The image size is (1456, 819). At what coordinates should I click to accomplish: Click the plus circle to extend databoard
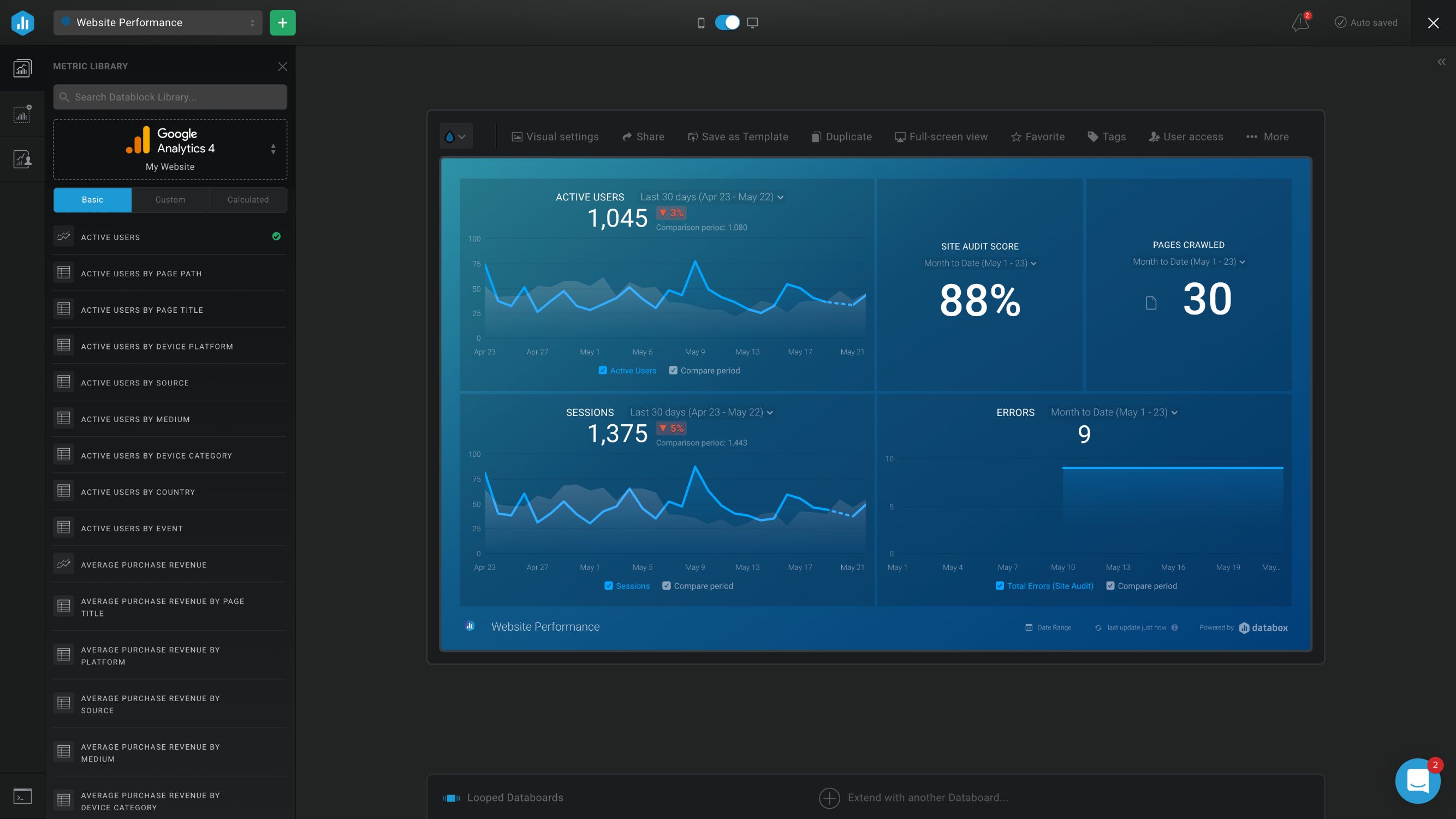pyautogui.click(x=829, y=798)
